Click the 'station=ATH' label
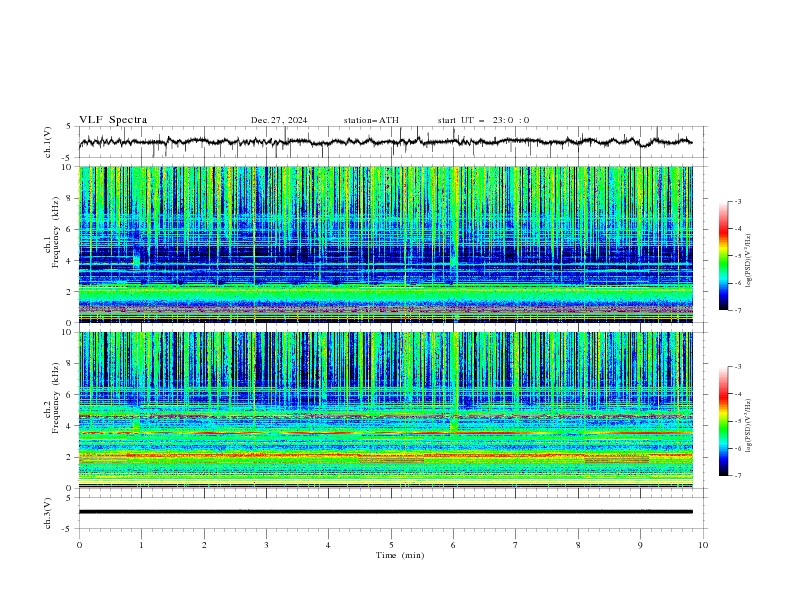The image size is (792, 612). [371, 120]
